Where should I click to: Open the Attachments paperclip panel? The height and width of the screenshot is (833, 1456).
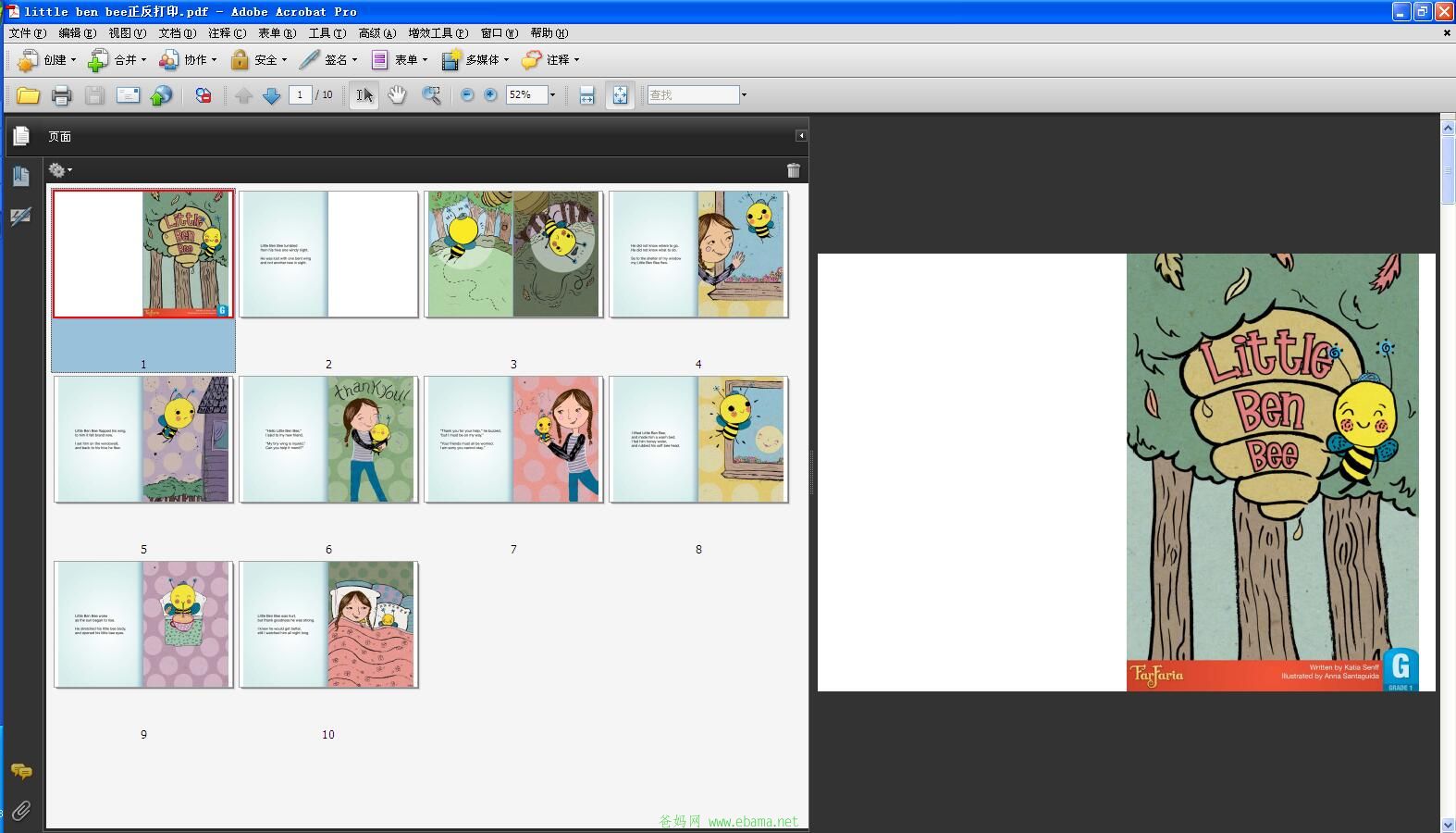(x=21, y=812)
